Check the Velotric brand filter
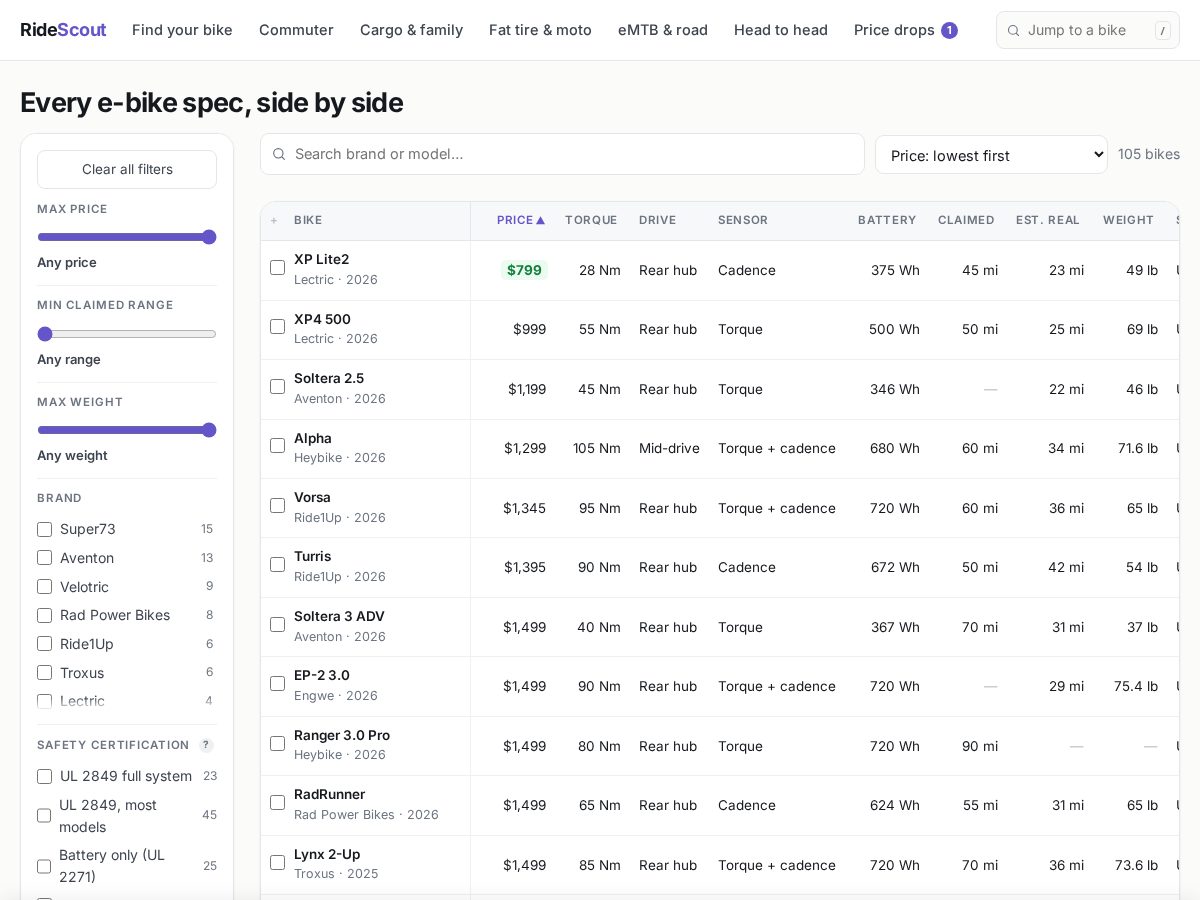The width and height of the screenshot is (1200, 900). pyautogui.click(x=44, y=587)
